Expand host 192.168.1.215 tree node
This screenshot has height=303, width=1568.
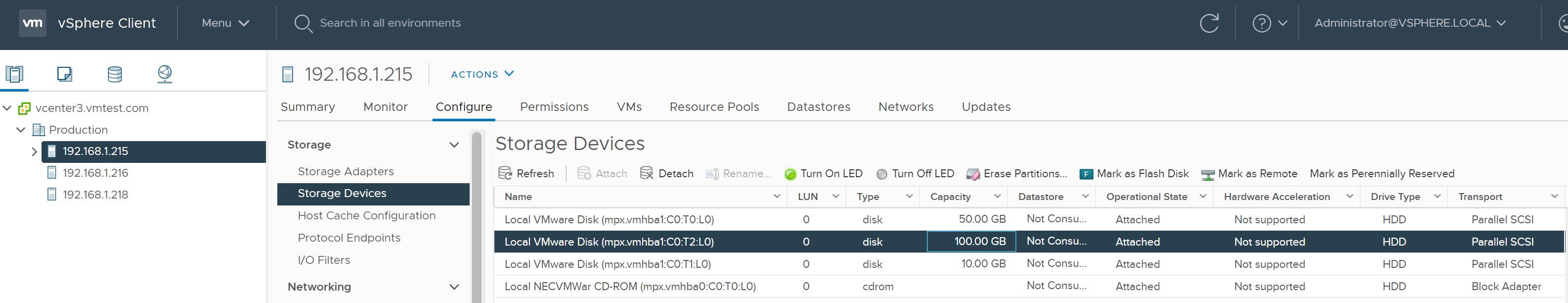click(x=34, y=152)
